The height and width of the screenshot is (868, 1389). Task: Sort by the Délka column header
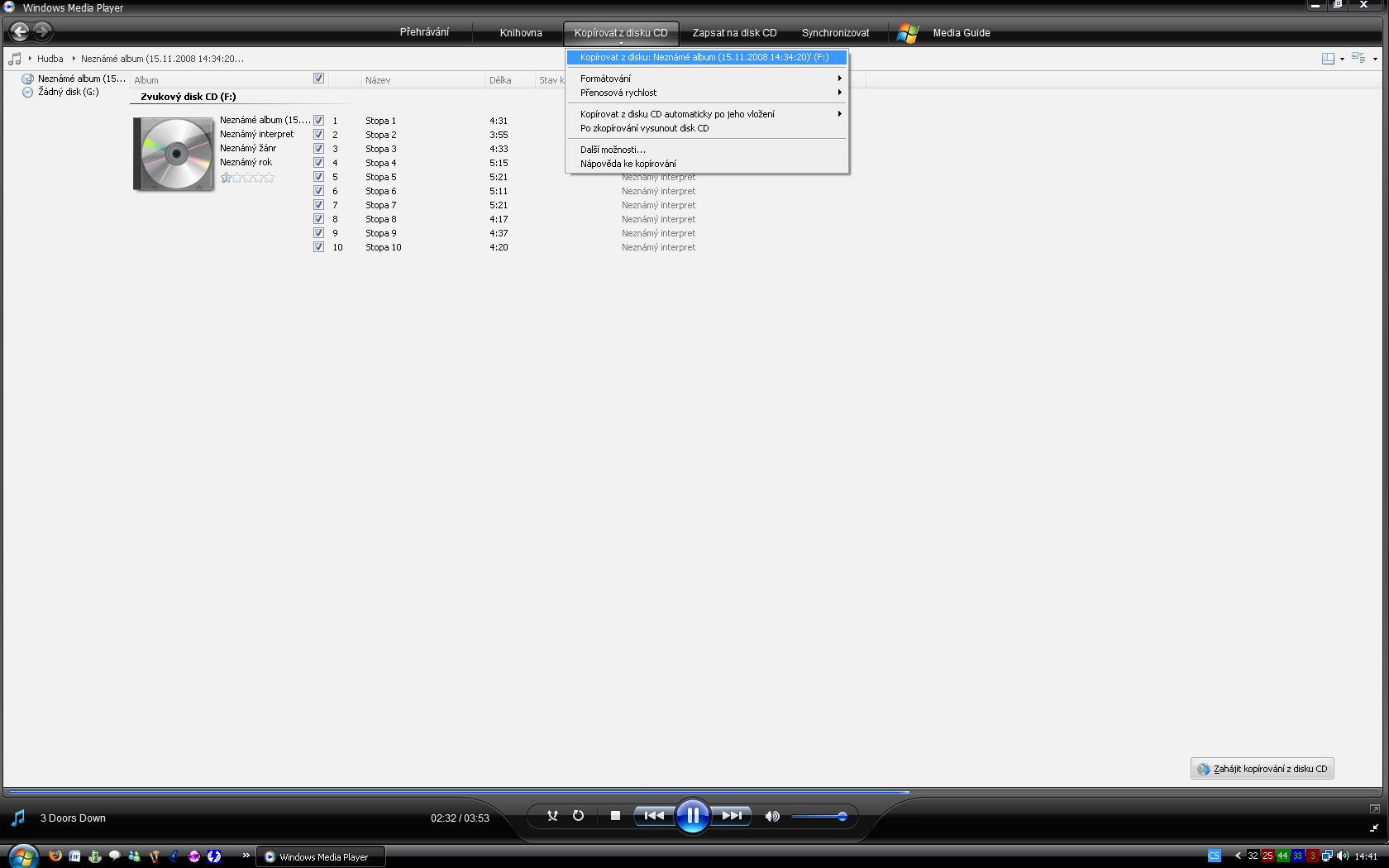pyautogui.click(x=510, y=80)
